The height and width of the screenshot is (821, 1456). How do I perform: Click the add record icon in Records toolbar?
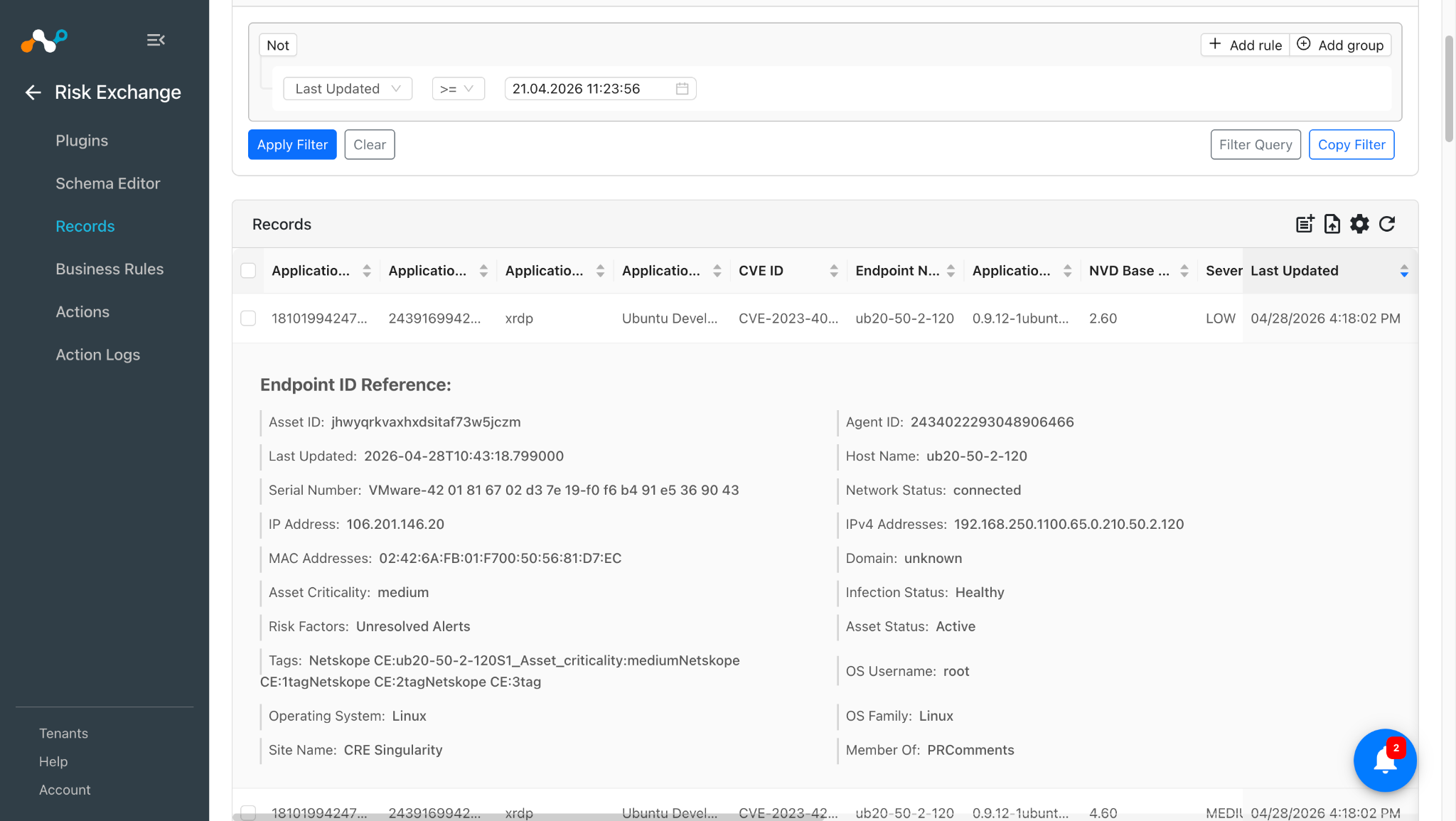pyautogui.click(x=1305, y=224)
